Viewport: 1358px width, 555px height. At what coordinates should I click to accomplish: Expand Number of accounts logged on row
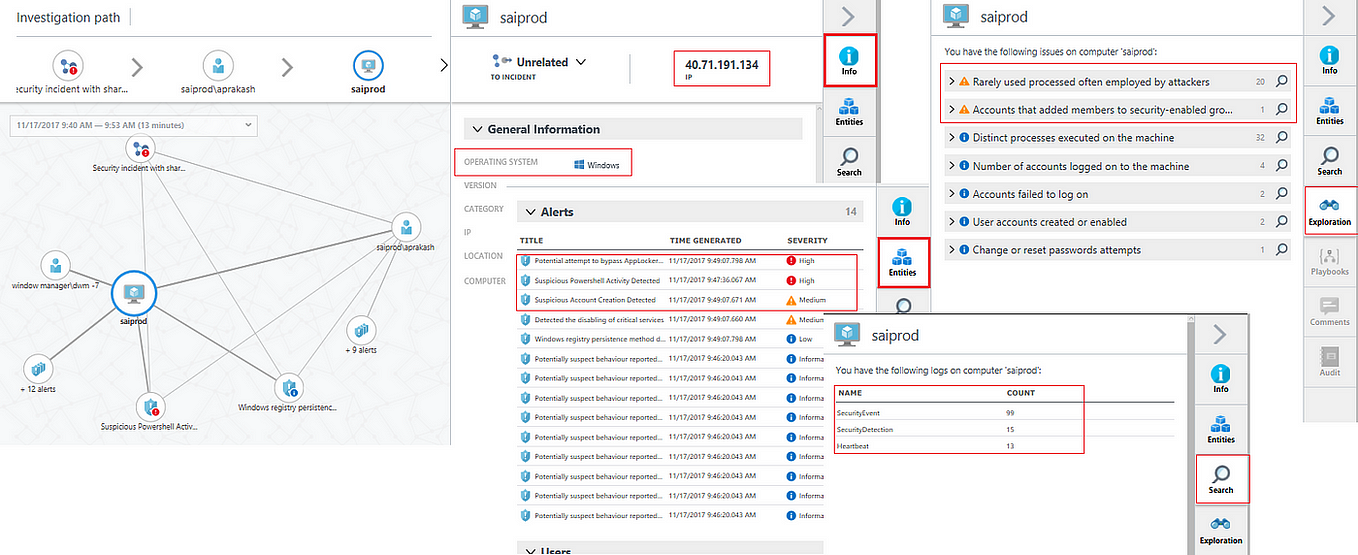coord(952,166)
